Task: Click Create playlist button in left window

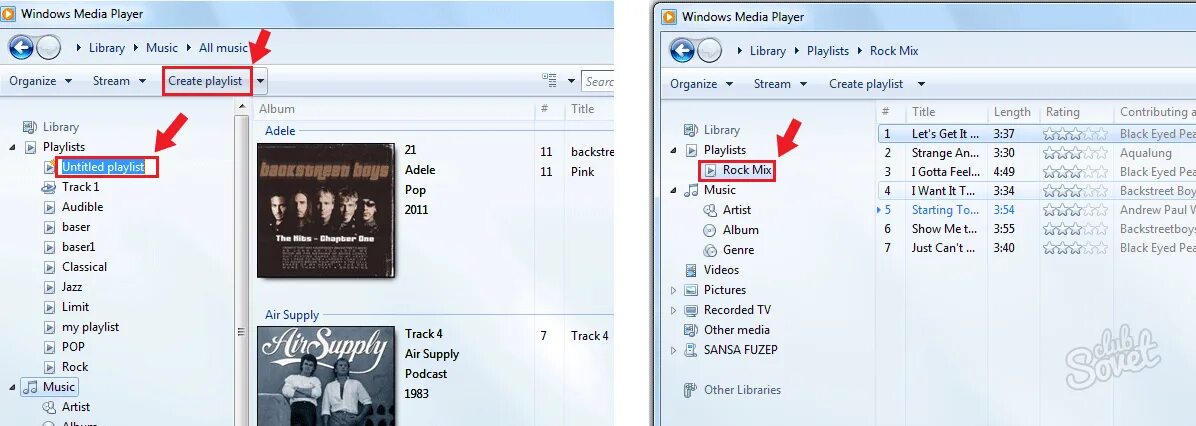Action: pyautogui.click(x=205, y=81)
